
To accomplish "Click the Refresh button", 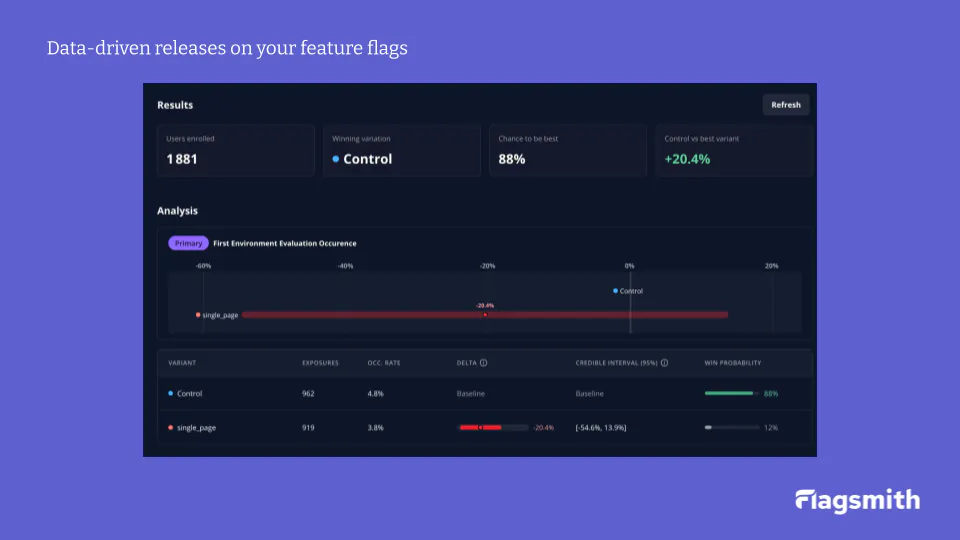I will pos(786,105).
